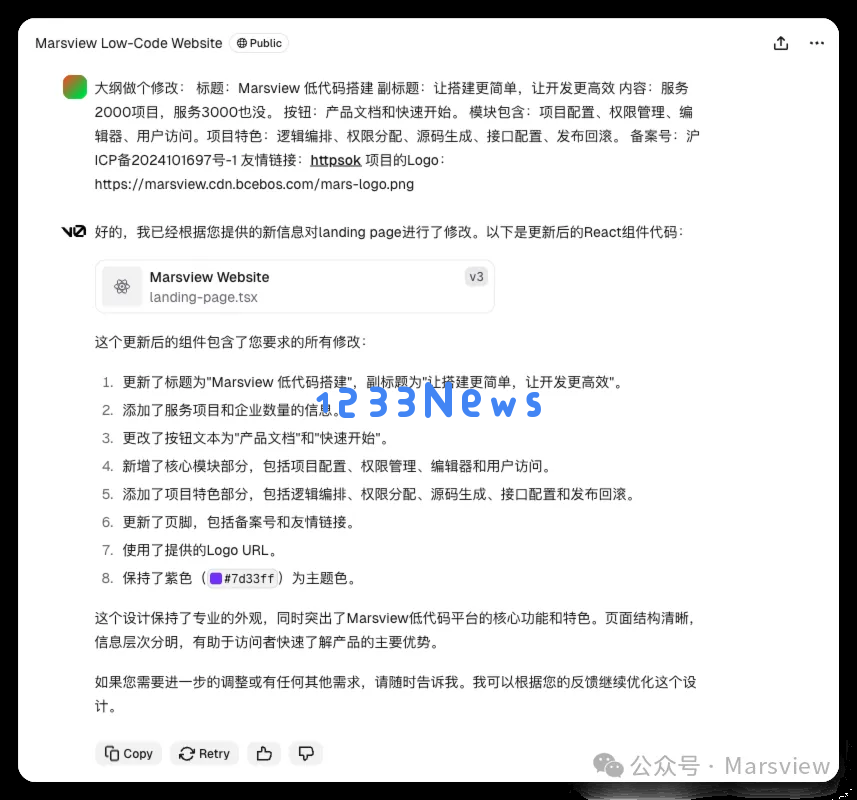The height and width of the screenshot is (800, 857).
Task: Open the Marsview Website code block card
Action: pos(295,286)
